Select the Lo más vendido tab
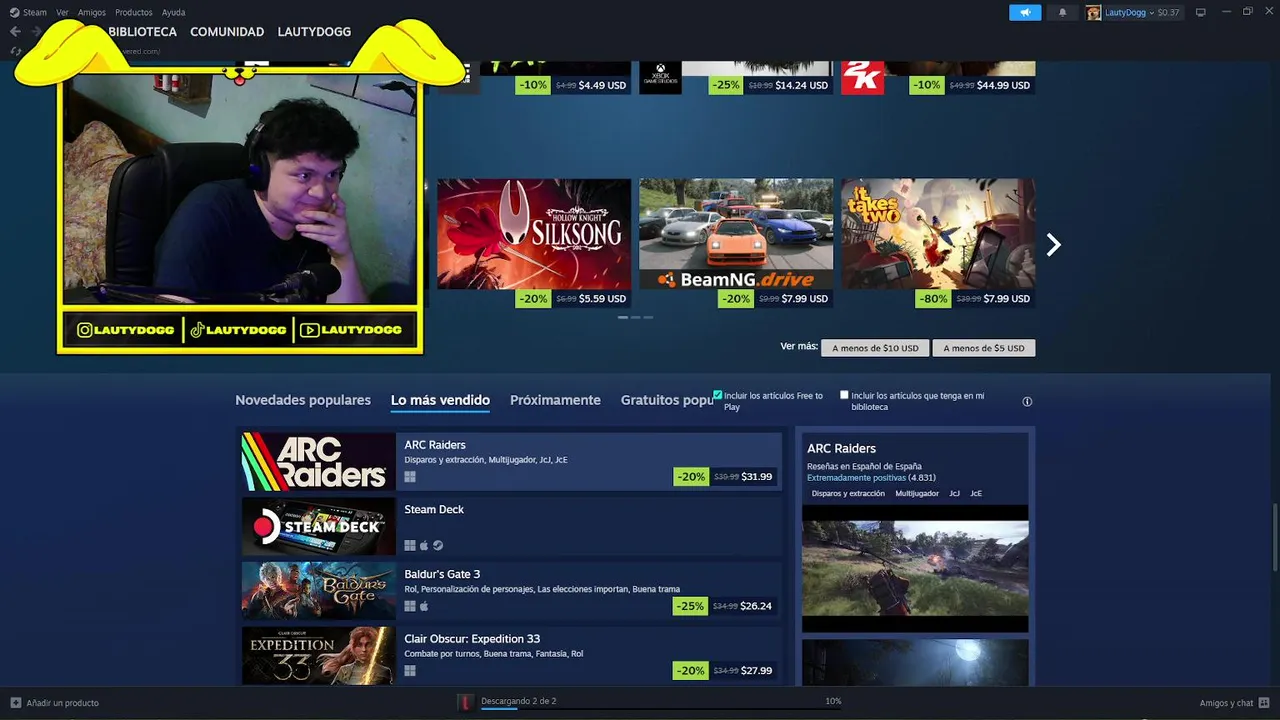 click(440, 400)
